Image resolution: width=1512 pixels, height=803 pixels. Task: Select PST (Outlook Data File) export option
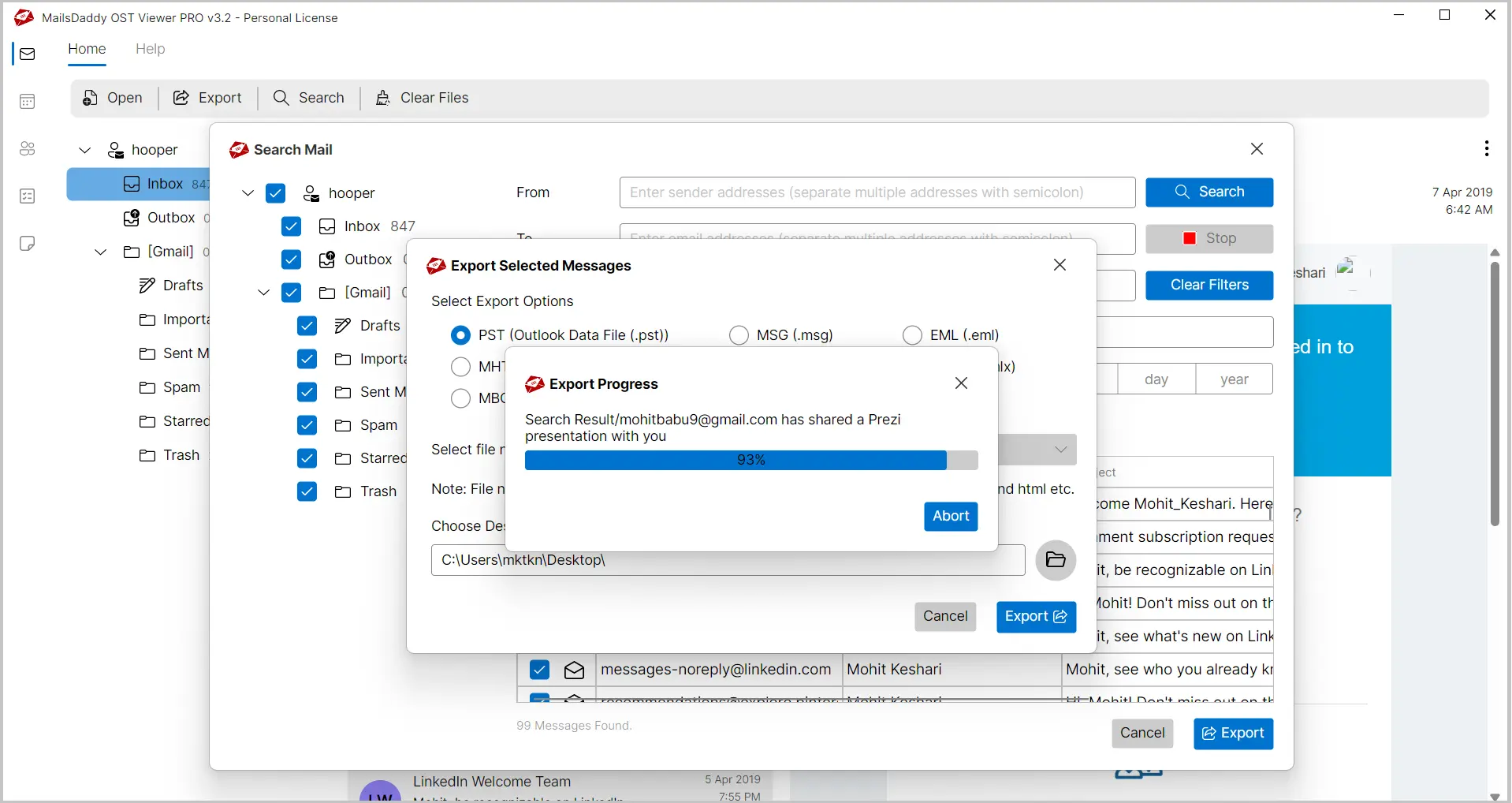460,335
